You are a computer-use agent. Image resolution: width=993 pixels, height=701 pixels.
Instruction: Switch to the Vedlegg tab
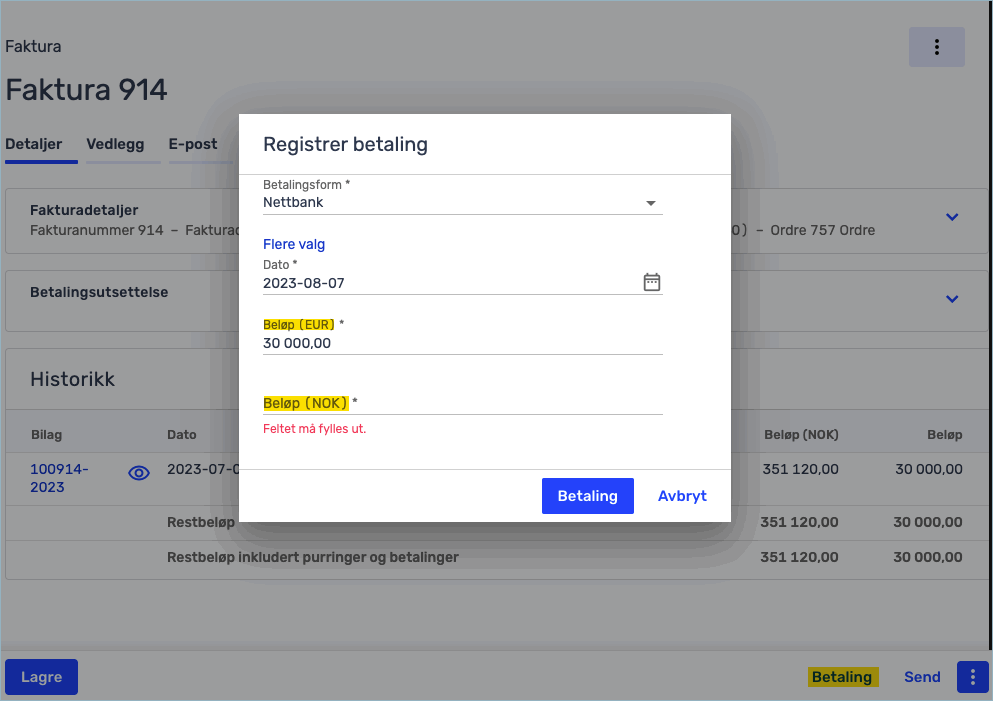(115, 144)
